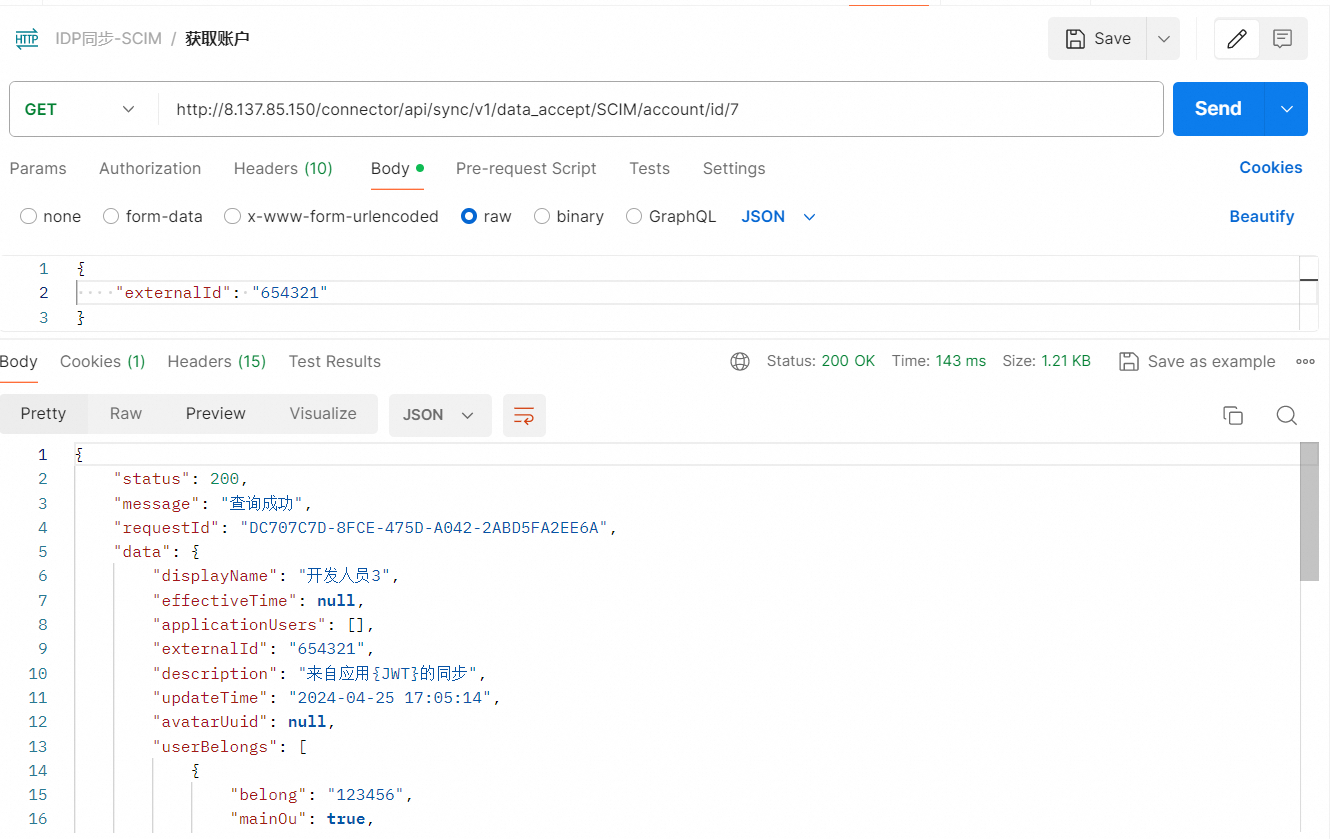Open the request Headers (10) tab
Viewport: 1330px width, 839px height.
(x=283, y=168)
